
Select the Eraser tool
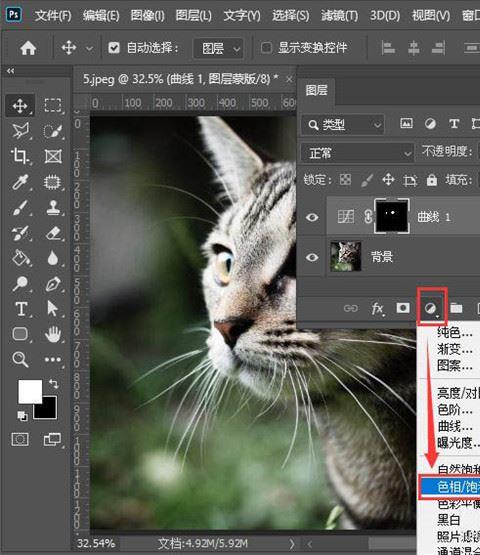[53, 233]
